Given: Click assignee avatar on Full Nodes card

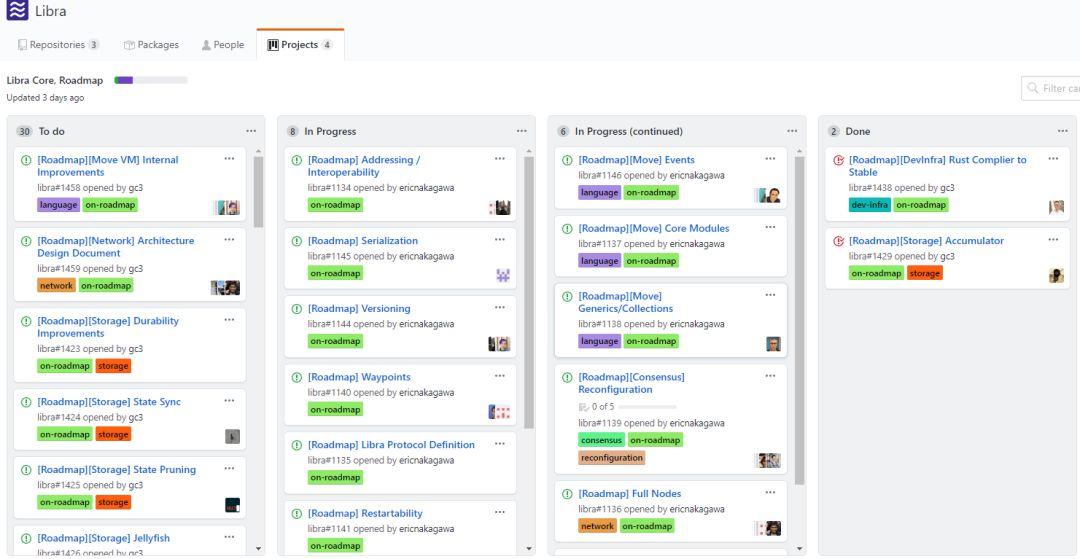Looking at the screenshot, I should click(x=769, y=528).
